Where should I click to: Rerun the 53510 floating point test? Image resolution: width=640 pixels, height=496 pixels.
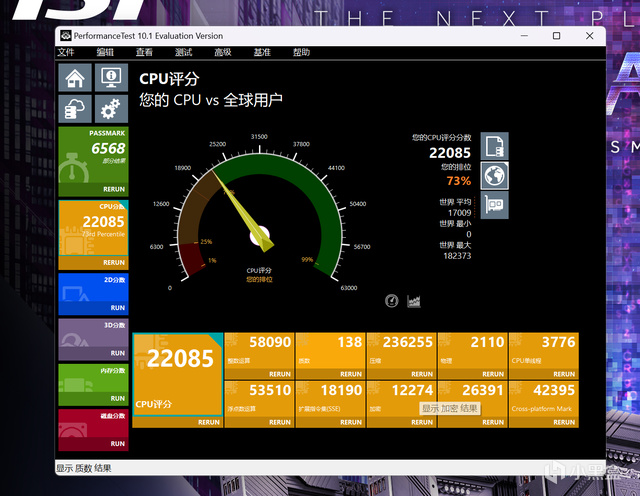(280, 422)
